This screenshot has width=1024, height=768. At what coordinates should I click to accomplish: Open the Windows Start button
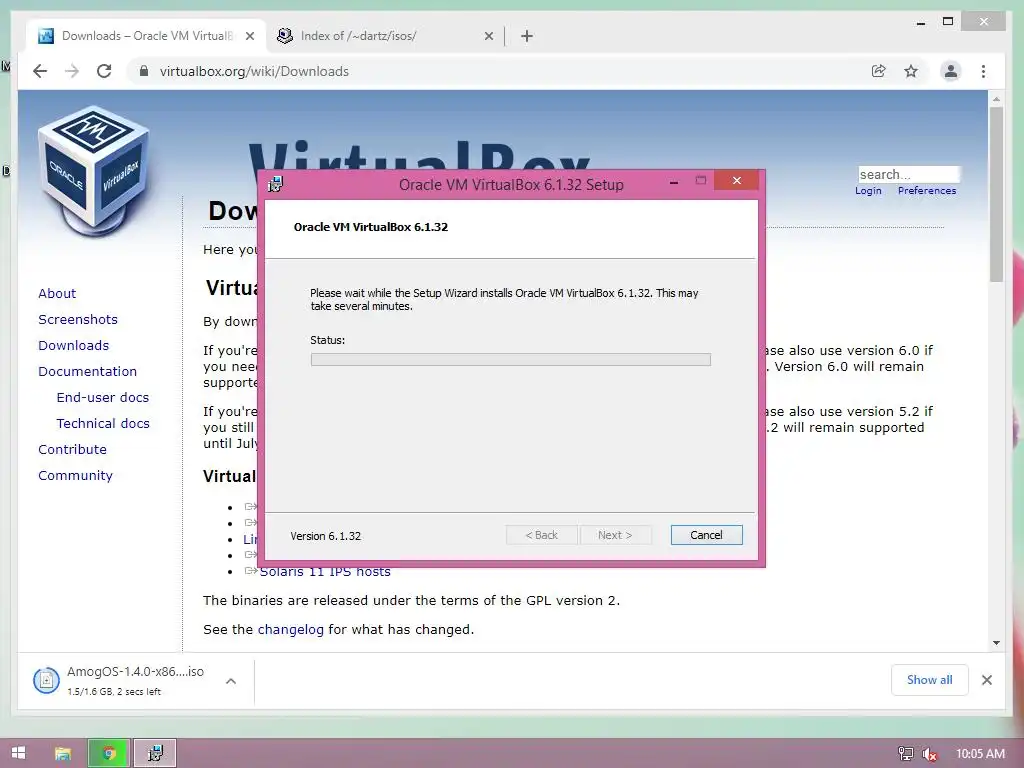pyautogui.click(x=19, y=753)
